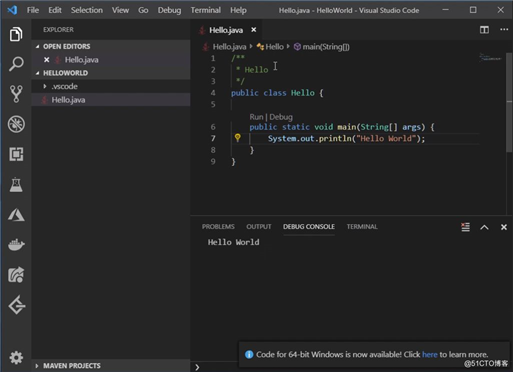The width and height of the screenshot is (513, 372).
Task: Switch to the Problems panel tab
Action: [218, 227]
